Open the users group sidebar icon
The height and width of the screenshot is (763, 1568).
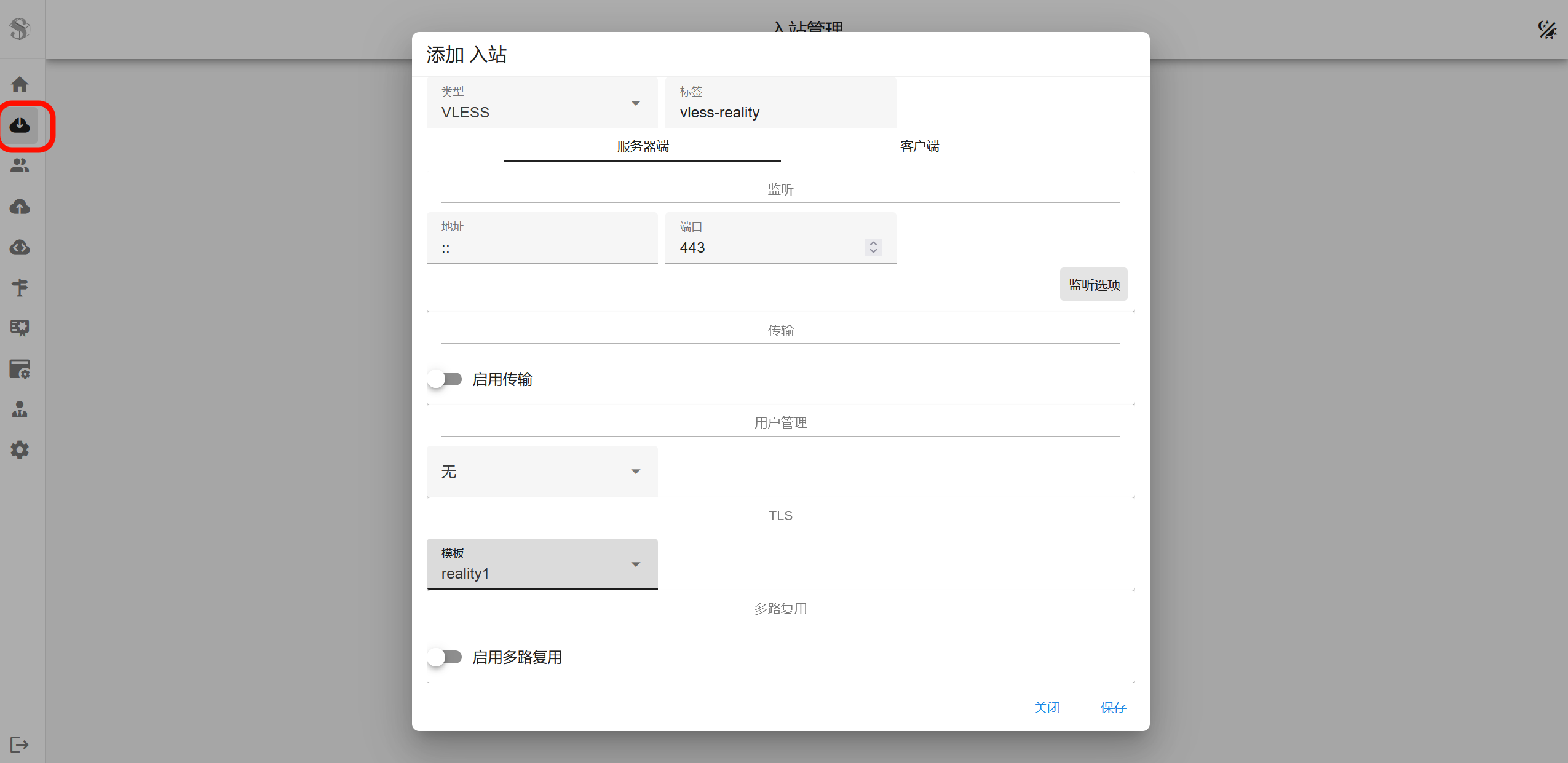(x=20, y=165)
